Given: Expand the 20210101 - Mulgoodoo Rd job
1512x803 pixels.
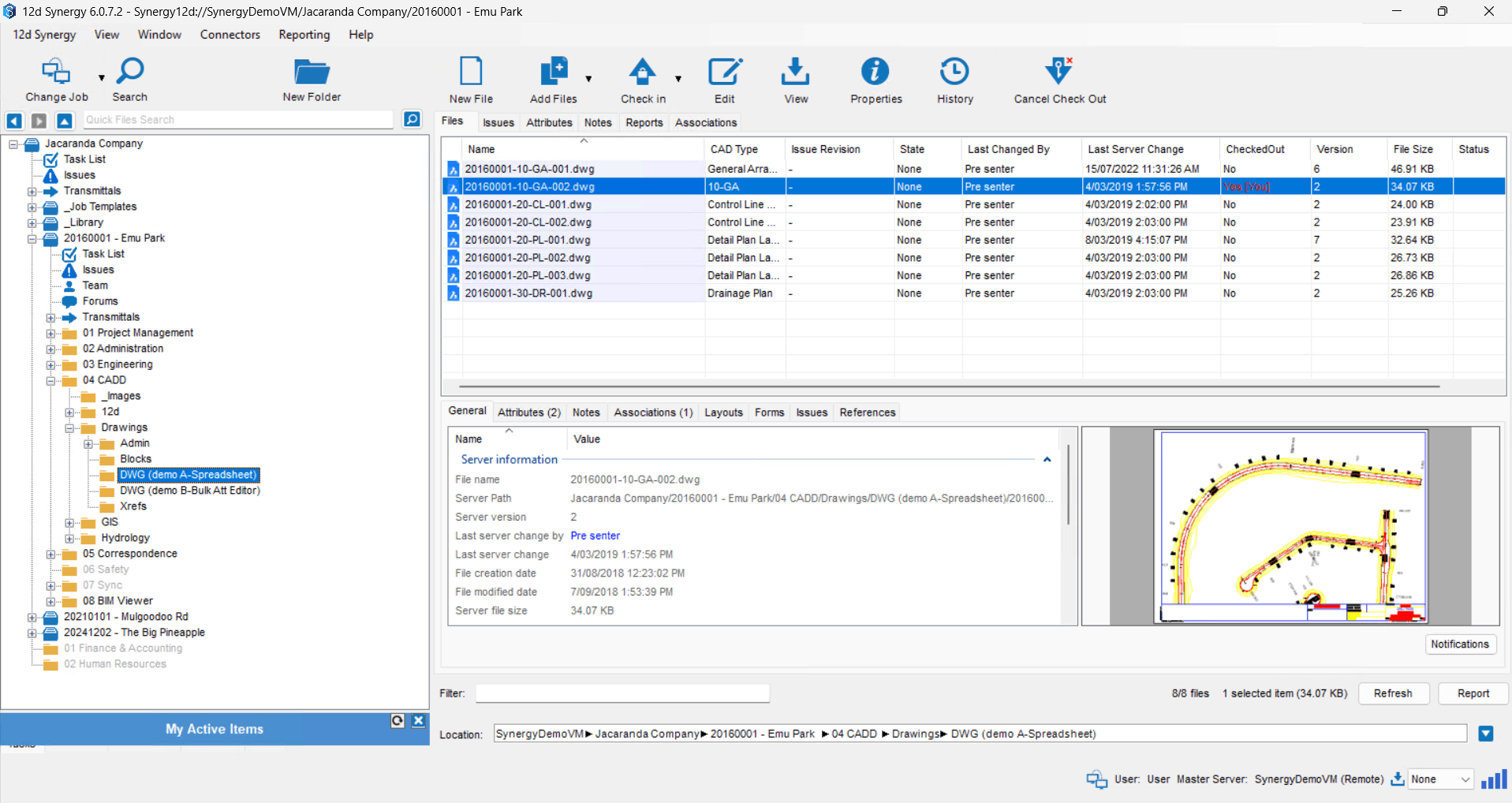Looking at the screenshot, I should (x=32, y=618).
